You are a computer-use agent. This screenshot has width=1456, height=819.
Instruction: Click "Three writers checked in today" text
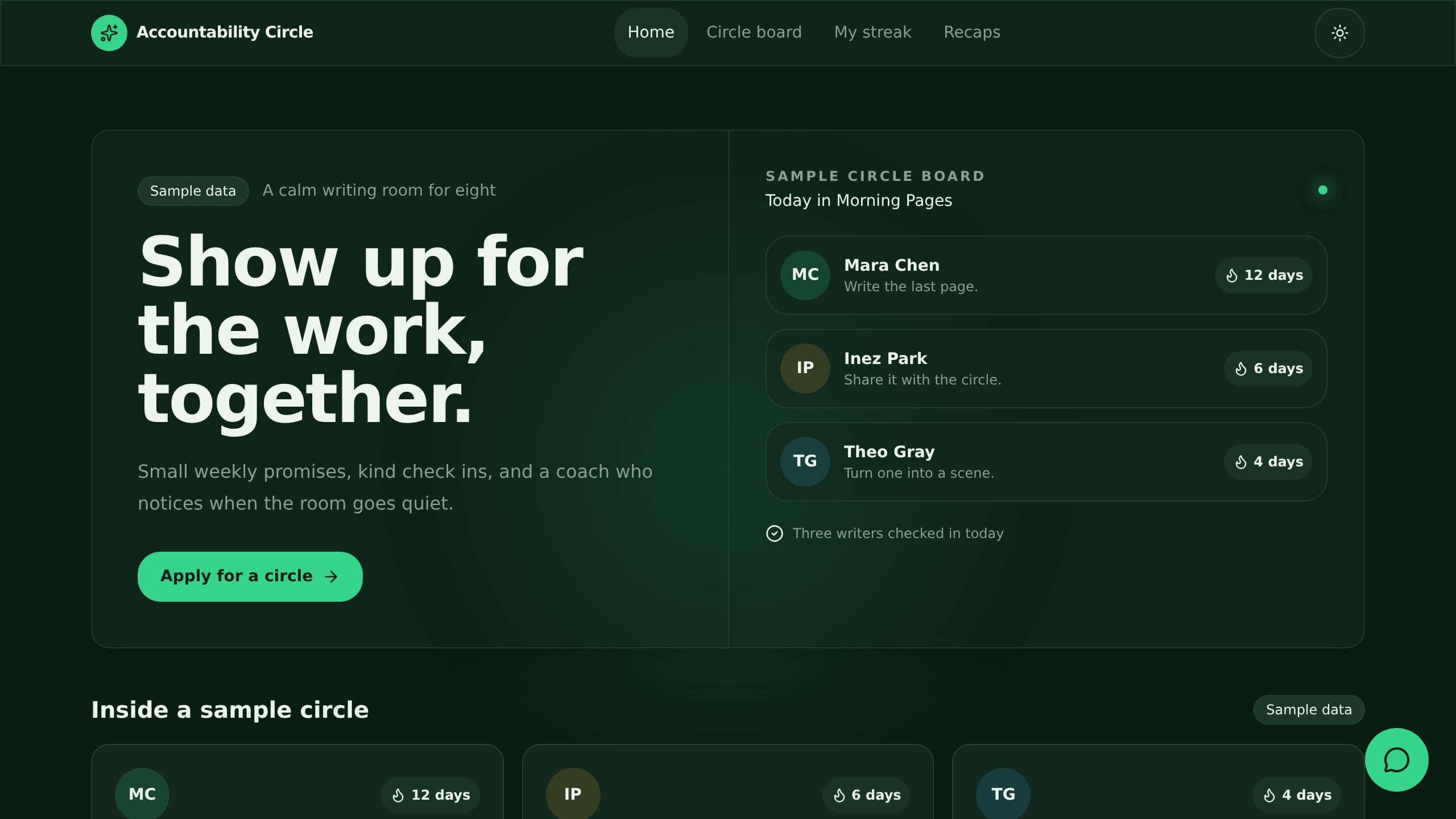click(x=898, y=533)
